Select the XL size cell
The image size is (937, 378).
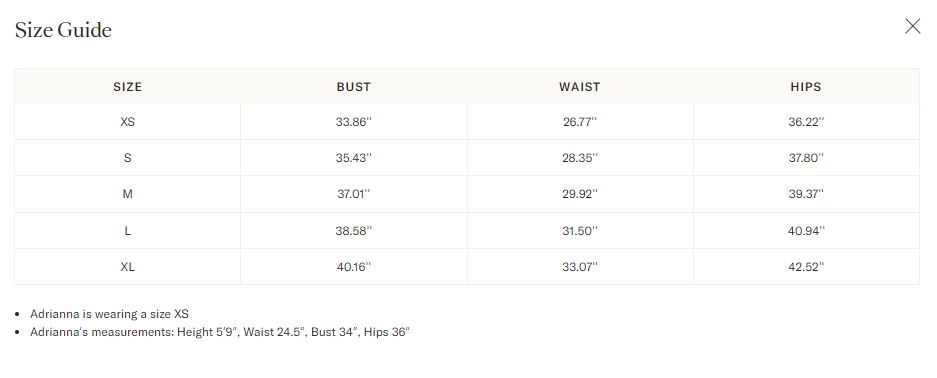127,266
